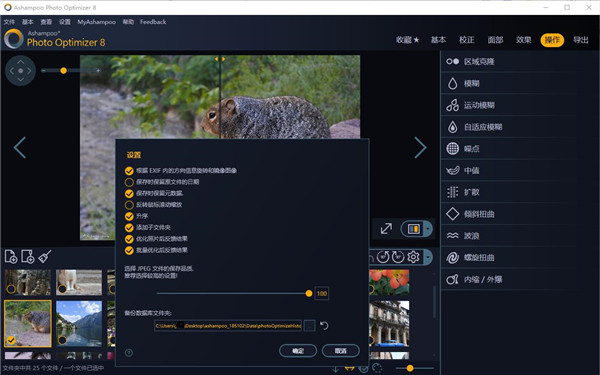Switch to fullscreen with diagonal arrows icon
This screenshot has height=375, width=600.
386,229
